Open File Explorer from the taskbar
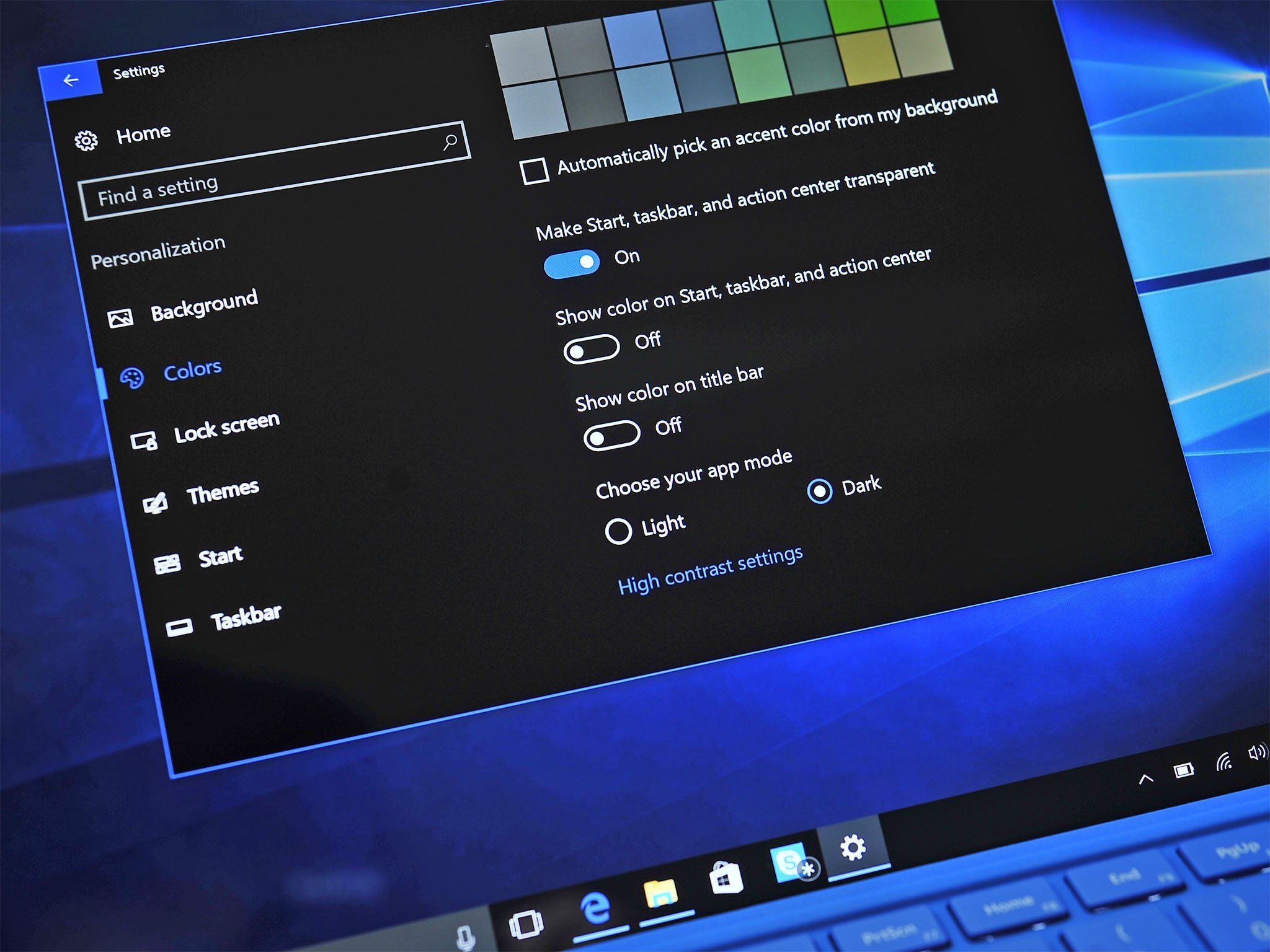Image resolution: width=1270 pixels, height=952 pixels. point(661,893)
